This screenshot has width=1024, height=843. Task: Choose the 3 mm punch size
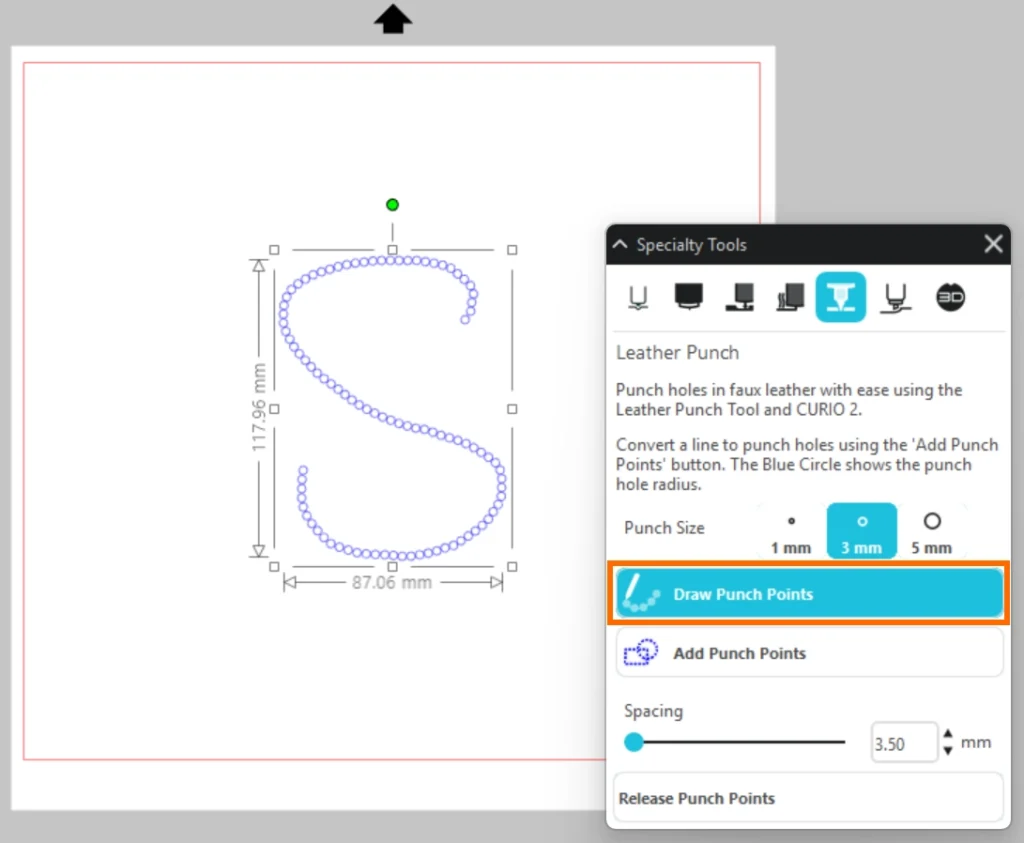click(x=861, y=532)
